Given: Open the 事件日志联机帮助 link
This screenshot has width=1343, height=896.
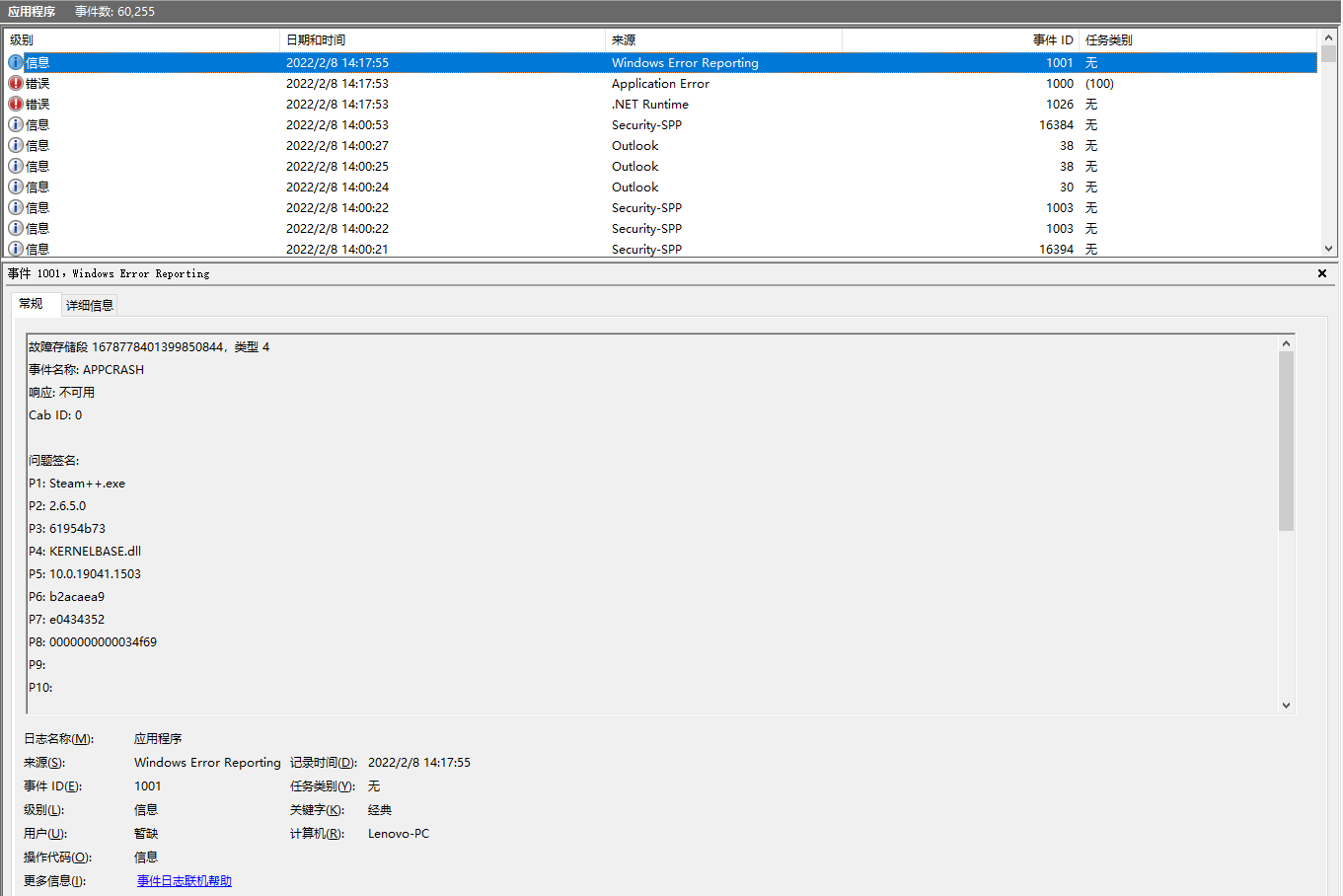Looking at the screenshot, I should [x=185, y=881].
